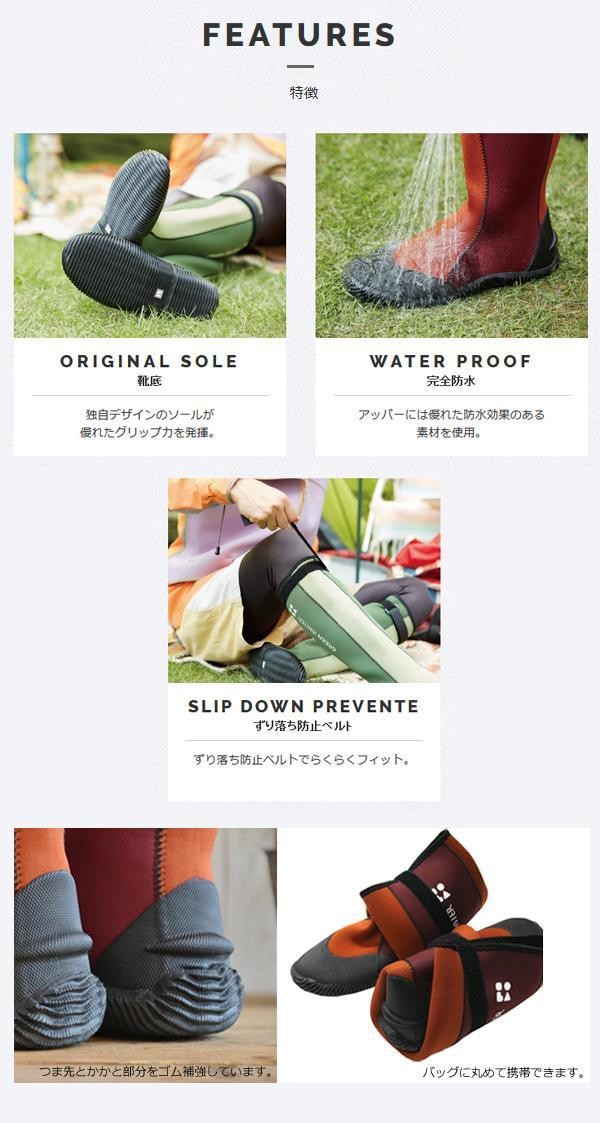This screenshot has height=1123, width=600.
Task: Click the バッグに丸めて携帯できます caption
Action: point(503,1072)
